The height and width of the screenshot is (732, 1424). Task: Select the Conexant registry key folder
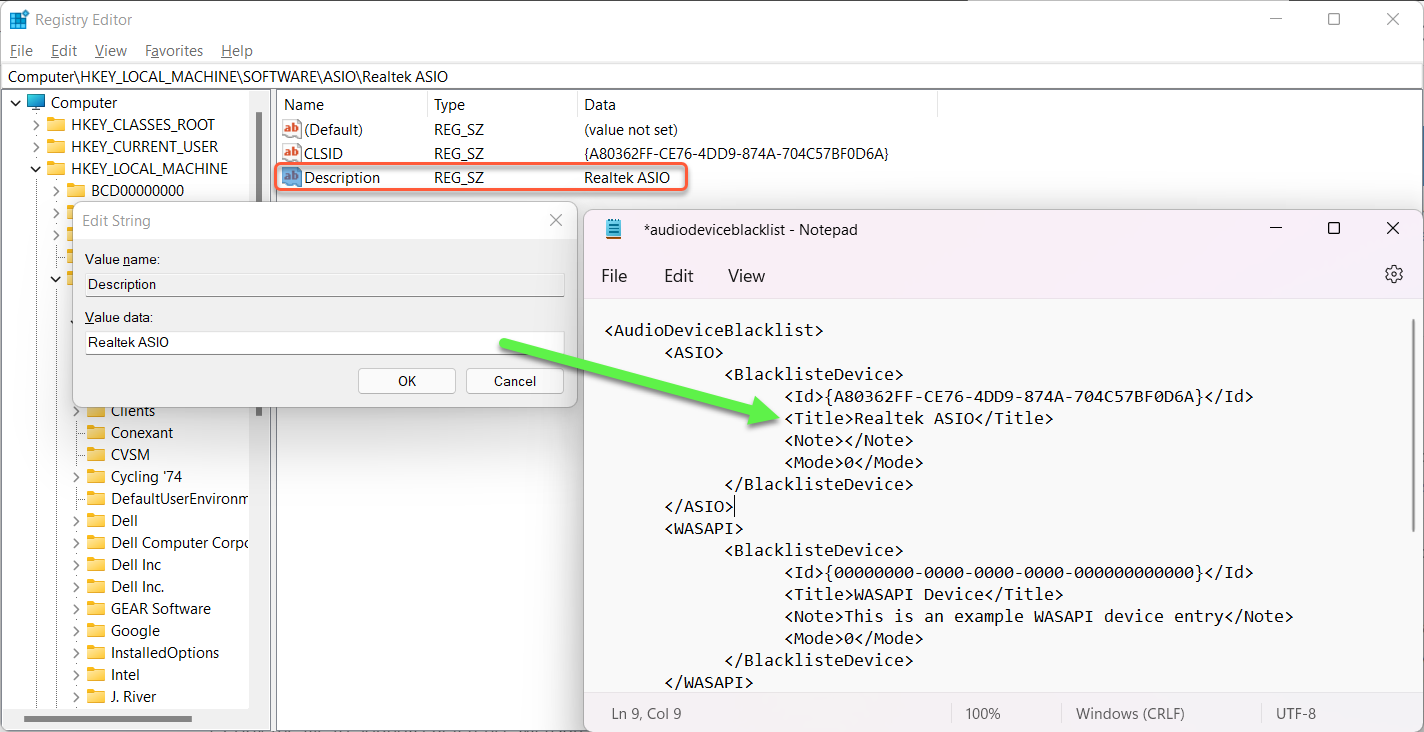141,433
